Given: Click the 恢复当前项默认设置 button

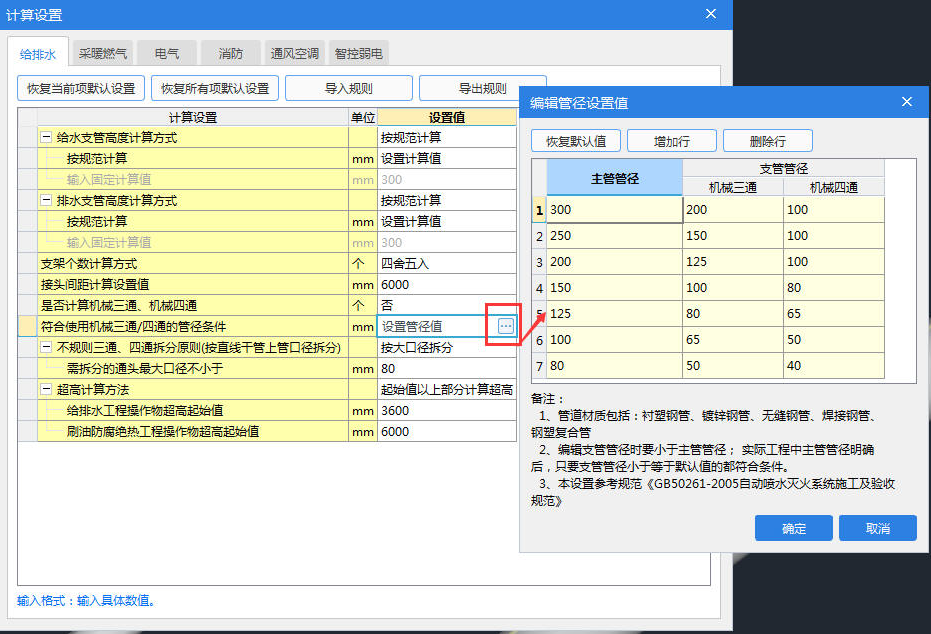Looking at the screenshot, I should point(81,88).
